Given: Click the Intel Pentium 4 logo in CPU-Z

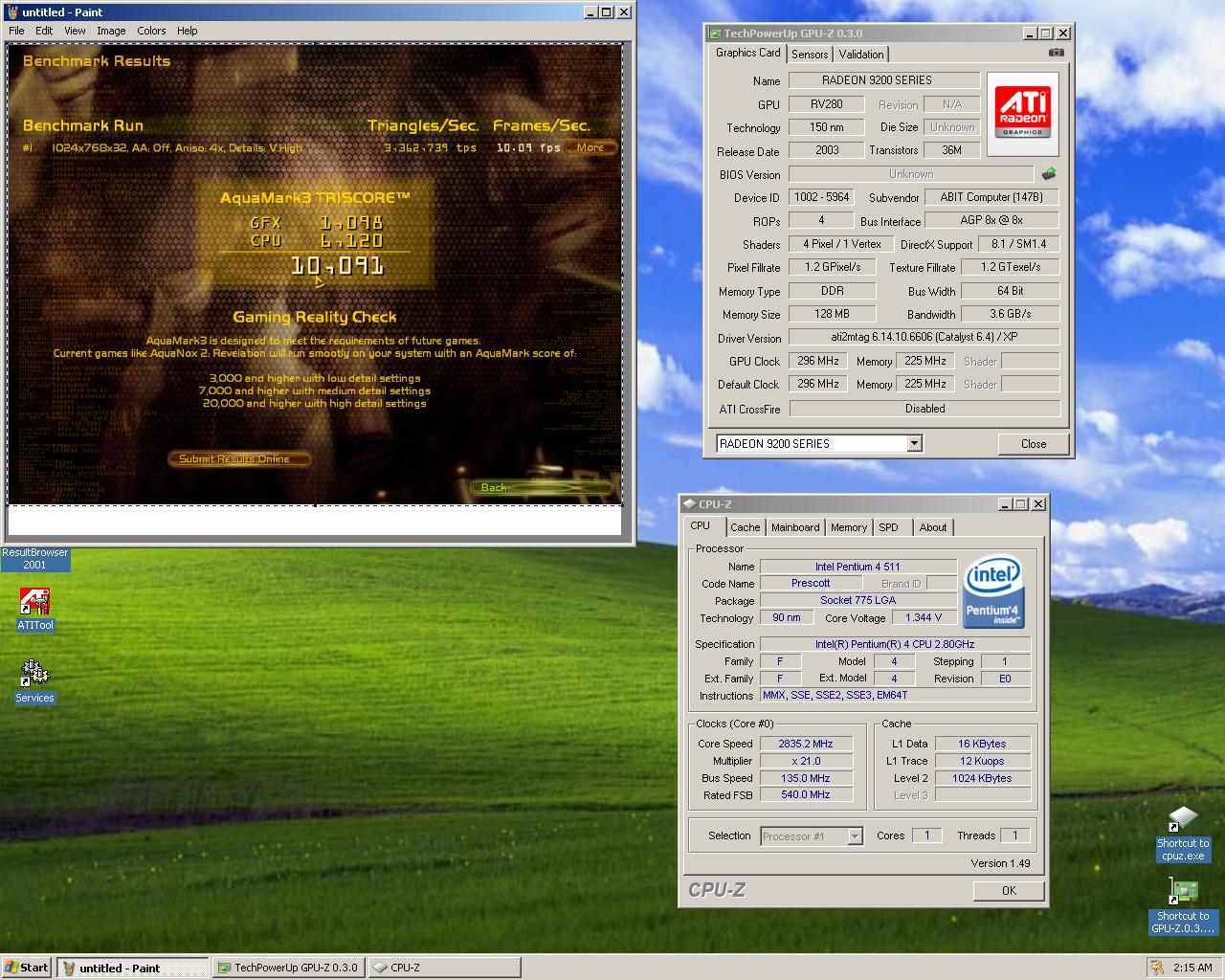Looking at the screenshot, I should [x=993, y=590].
